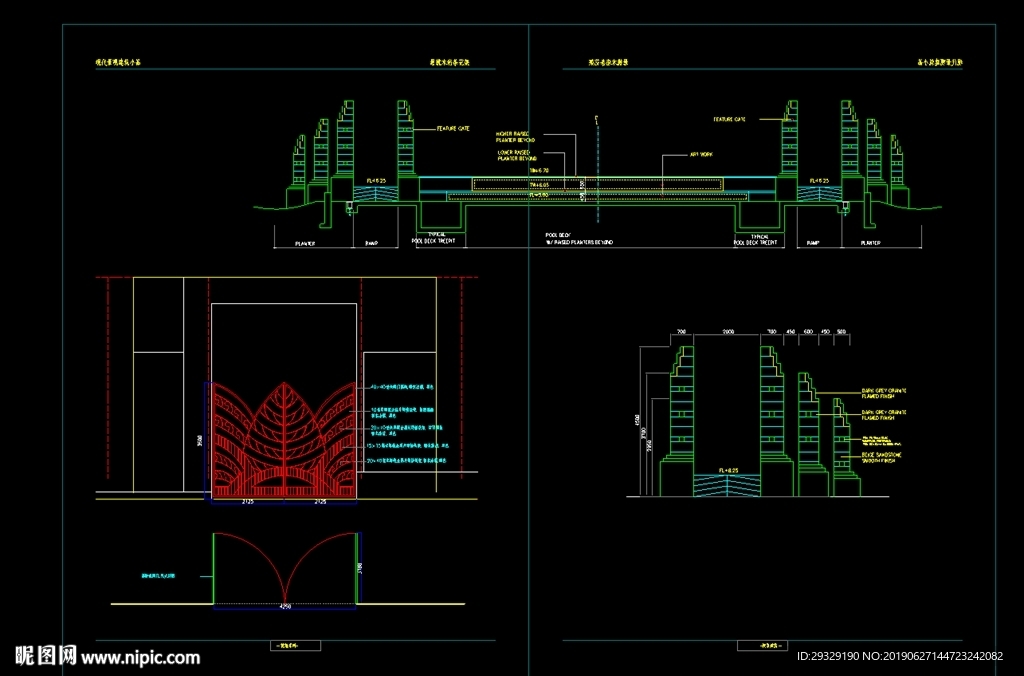Pick the "HIGHER RAISED PLANTER BEYOND" note

[515, 137]
